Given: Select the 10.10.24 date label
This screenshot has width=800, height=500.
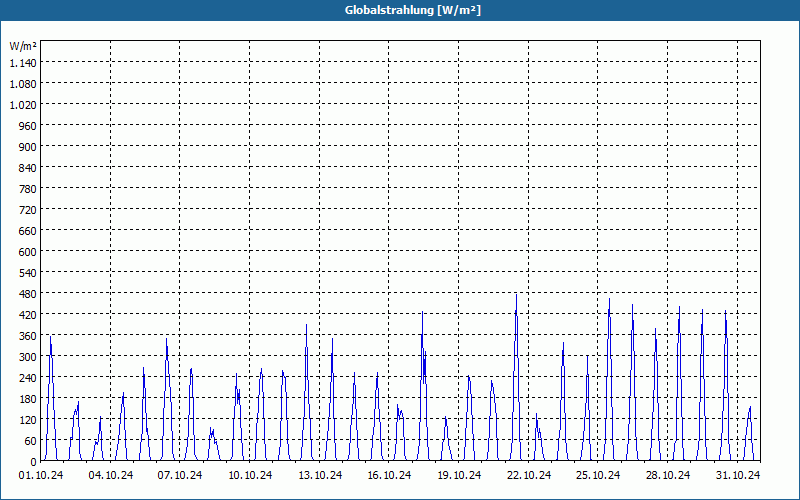Looking at the screenshot, I should (x=250, y=475).
